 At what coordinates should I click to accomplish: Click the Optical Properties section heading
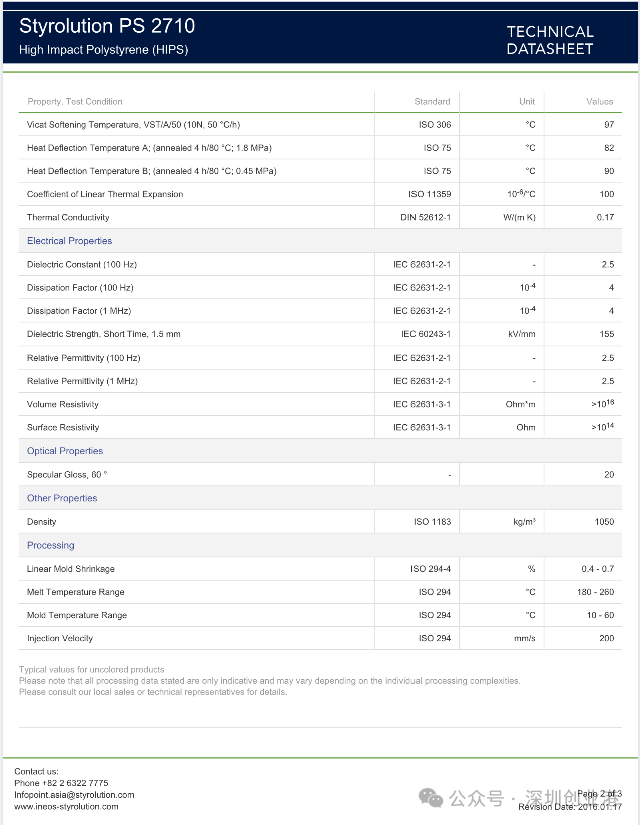pyautogui.click(x=65, y=451)
